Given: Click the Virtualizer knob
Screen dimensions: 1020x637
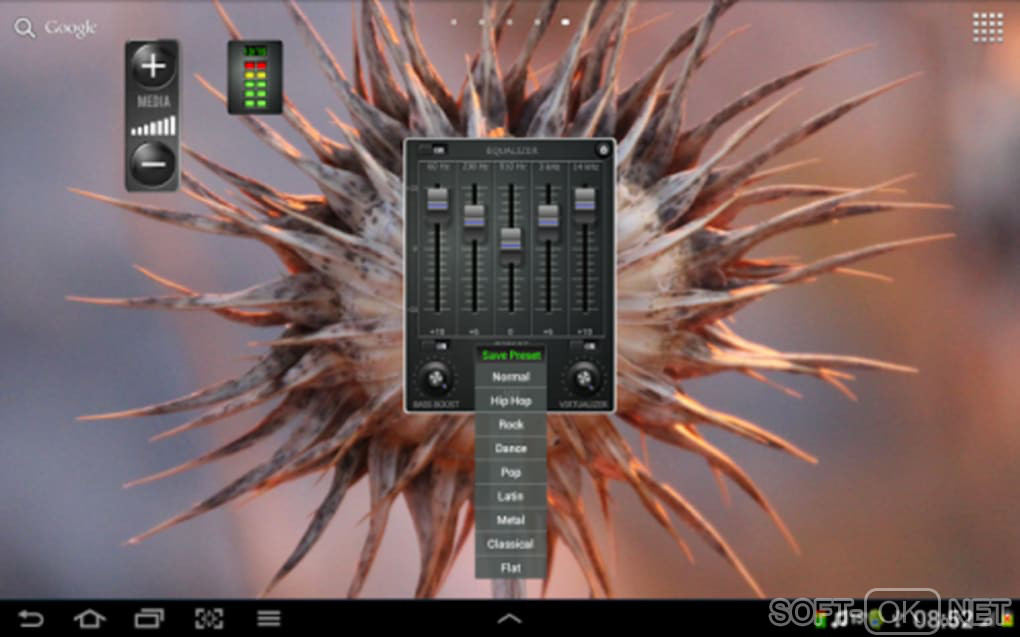Looking at the screenshot, I should coord(584,377).
